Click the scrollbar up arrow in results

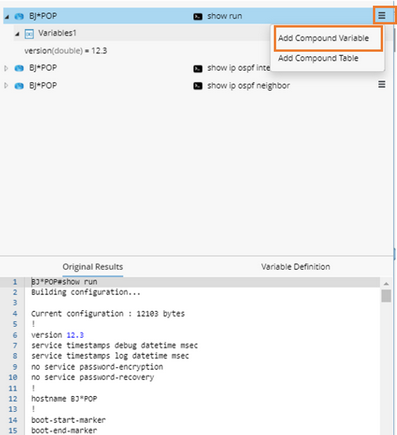tap(386, 284)
